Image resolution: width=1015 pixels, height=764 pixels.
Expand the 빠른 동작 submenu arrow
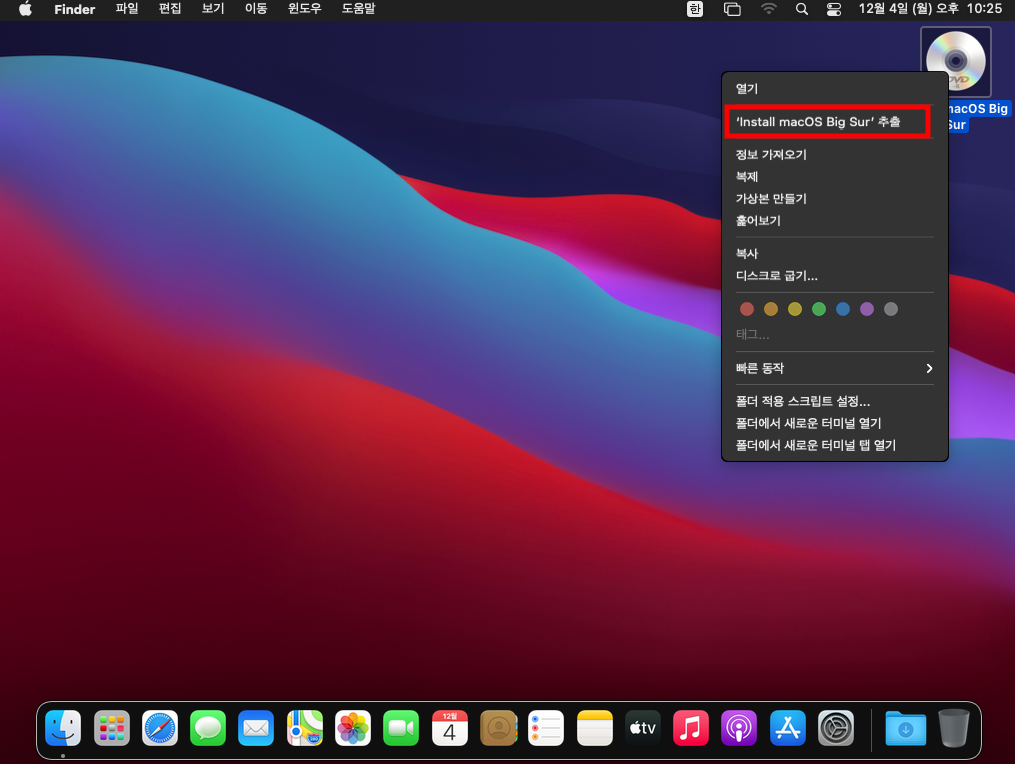coord(929,368)
